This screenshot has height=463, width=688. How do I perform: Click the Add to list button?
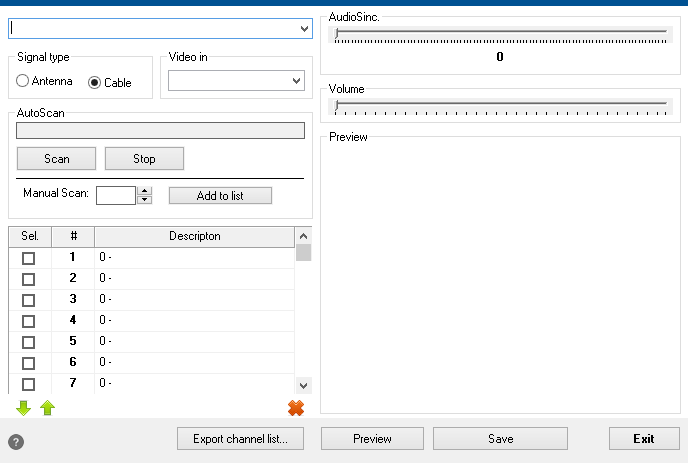point(220,195)
